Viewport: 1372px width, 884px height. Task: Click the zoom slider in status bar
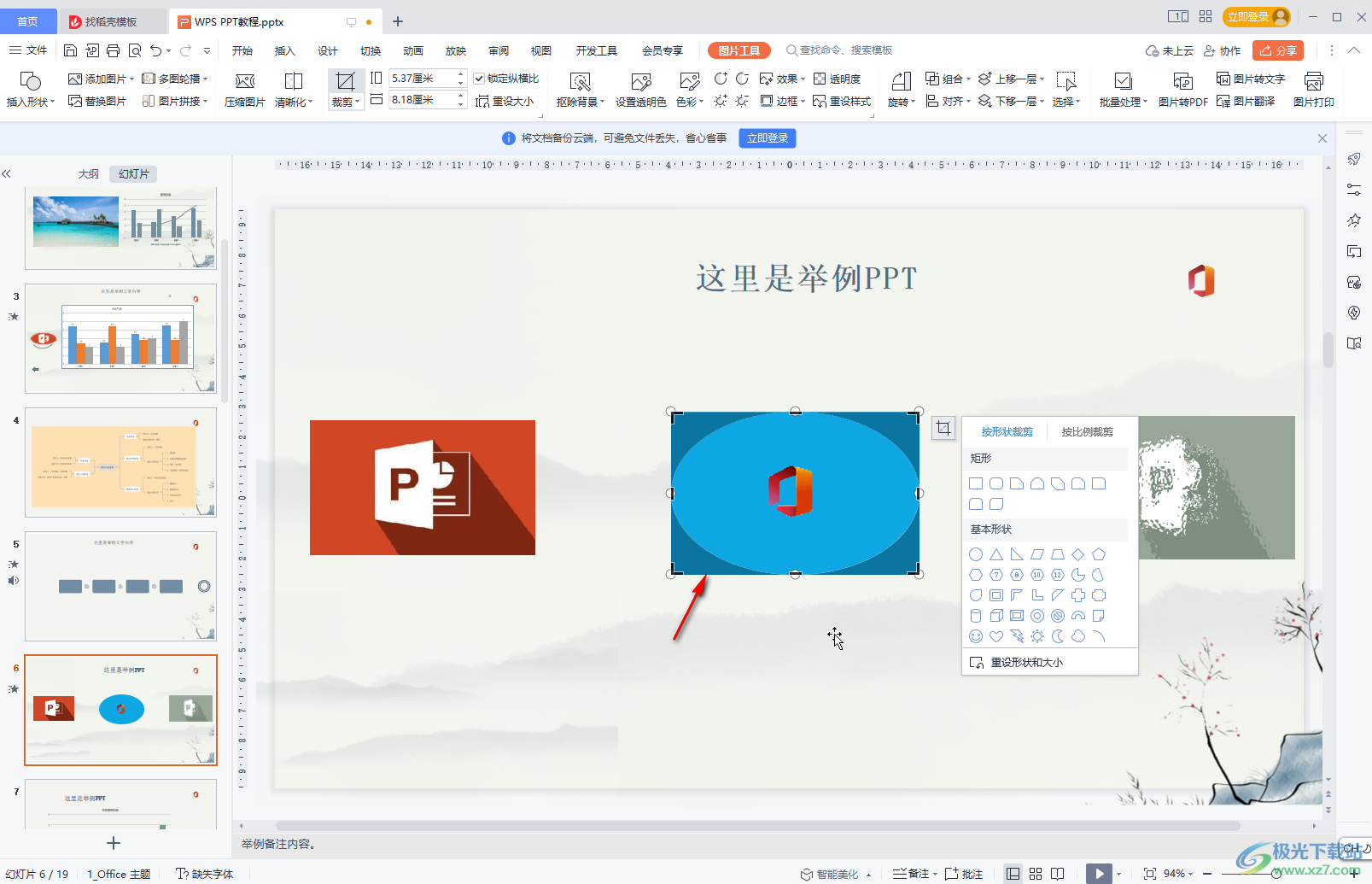pyautogui.click(x=1276, y=873)
